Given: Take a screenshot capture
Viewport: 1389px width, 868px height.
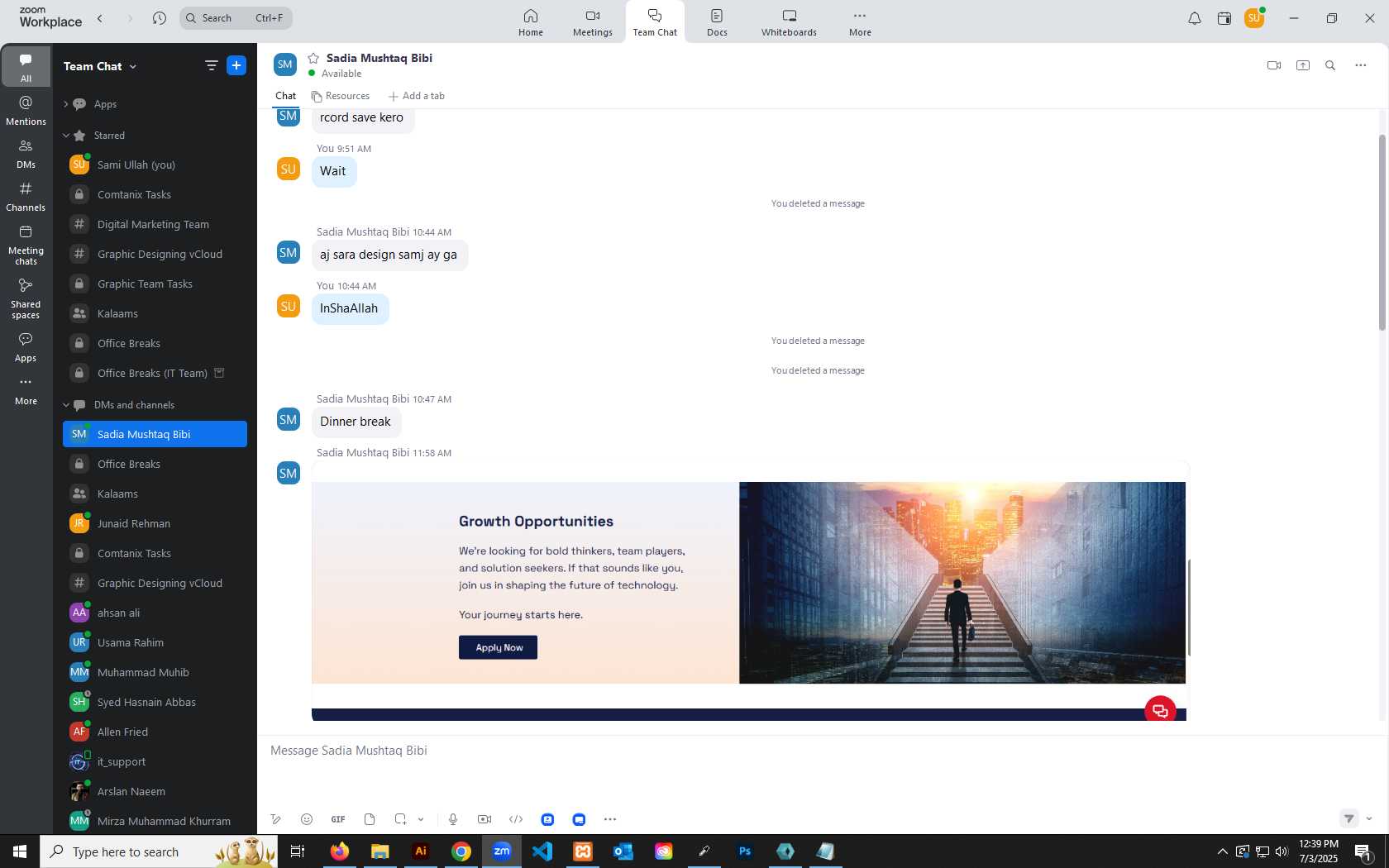Looking at the screenshot, I should coord(400,819).
